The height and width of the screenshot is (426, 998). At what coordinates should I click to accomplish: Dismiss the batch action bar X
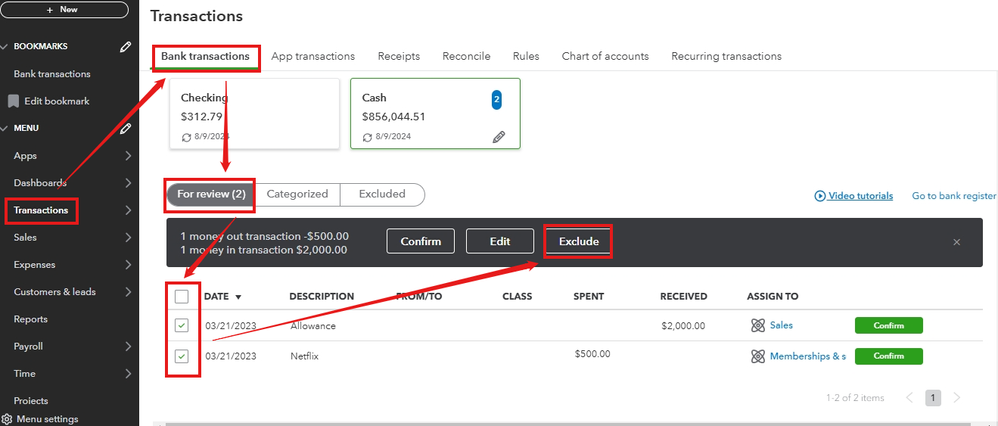coord(956,242)
